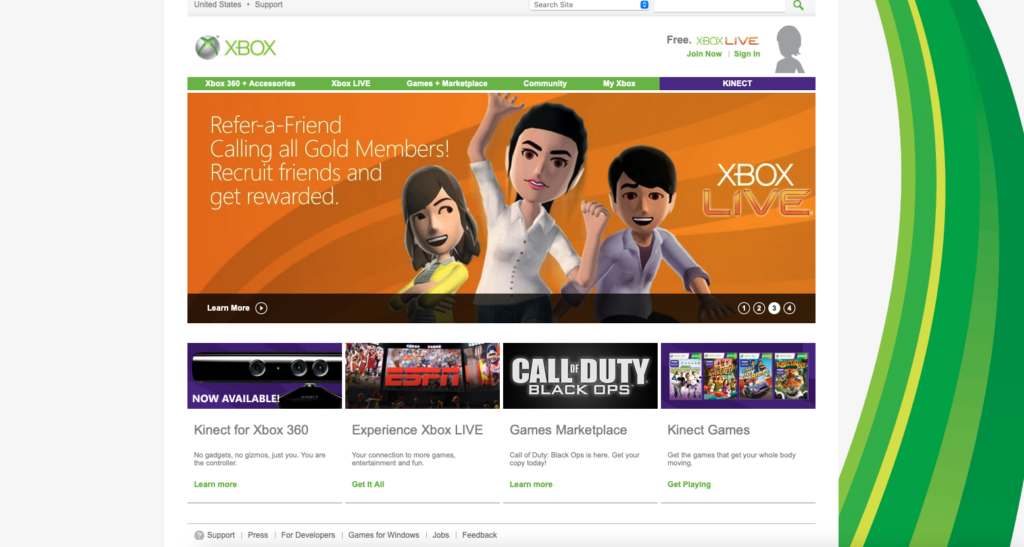
Task: Click Xbox LIVE logo beside Free.
Action: [x=728, y=40]
